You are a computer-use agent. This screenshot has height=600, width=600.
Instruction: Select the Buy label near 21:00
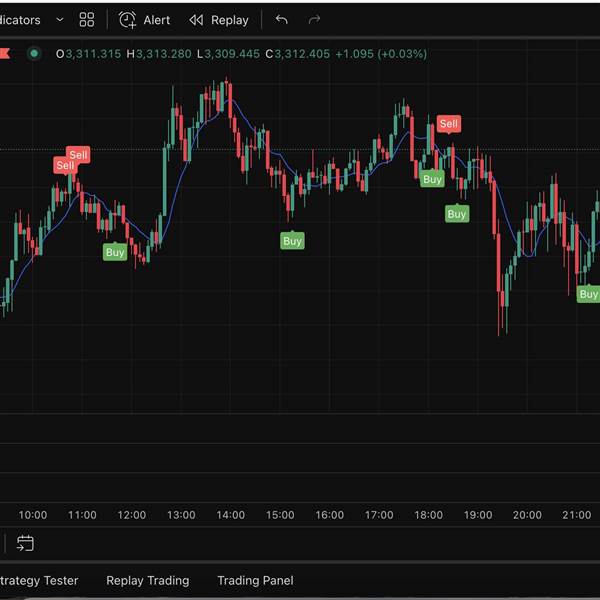(589, 293)
